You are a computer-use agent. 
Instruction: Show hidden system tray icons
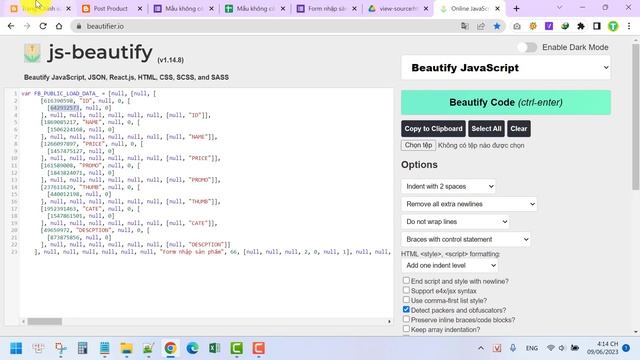click(x=481, y=348)
